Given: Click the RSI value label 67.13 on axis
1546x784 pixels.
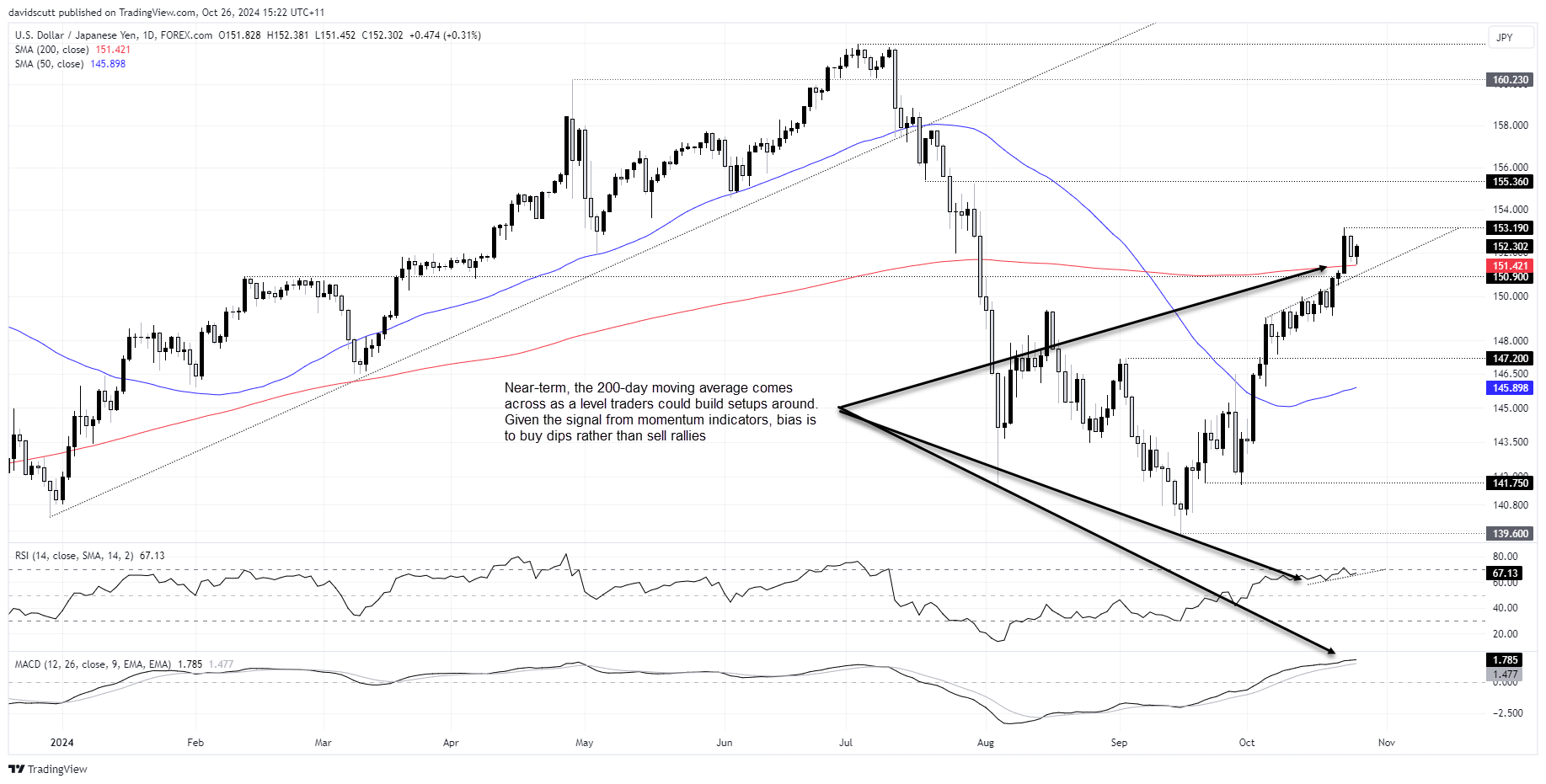Looking at the screenshot, I should 1506,573.
